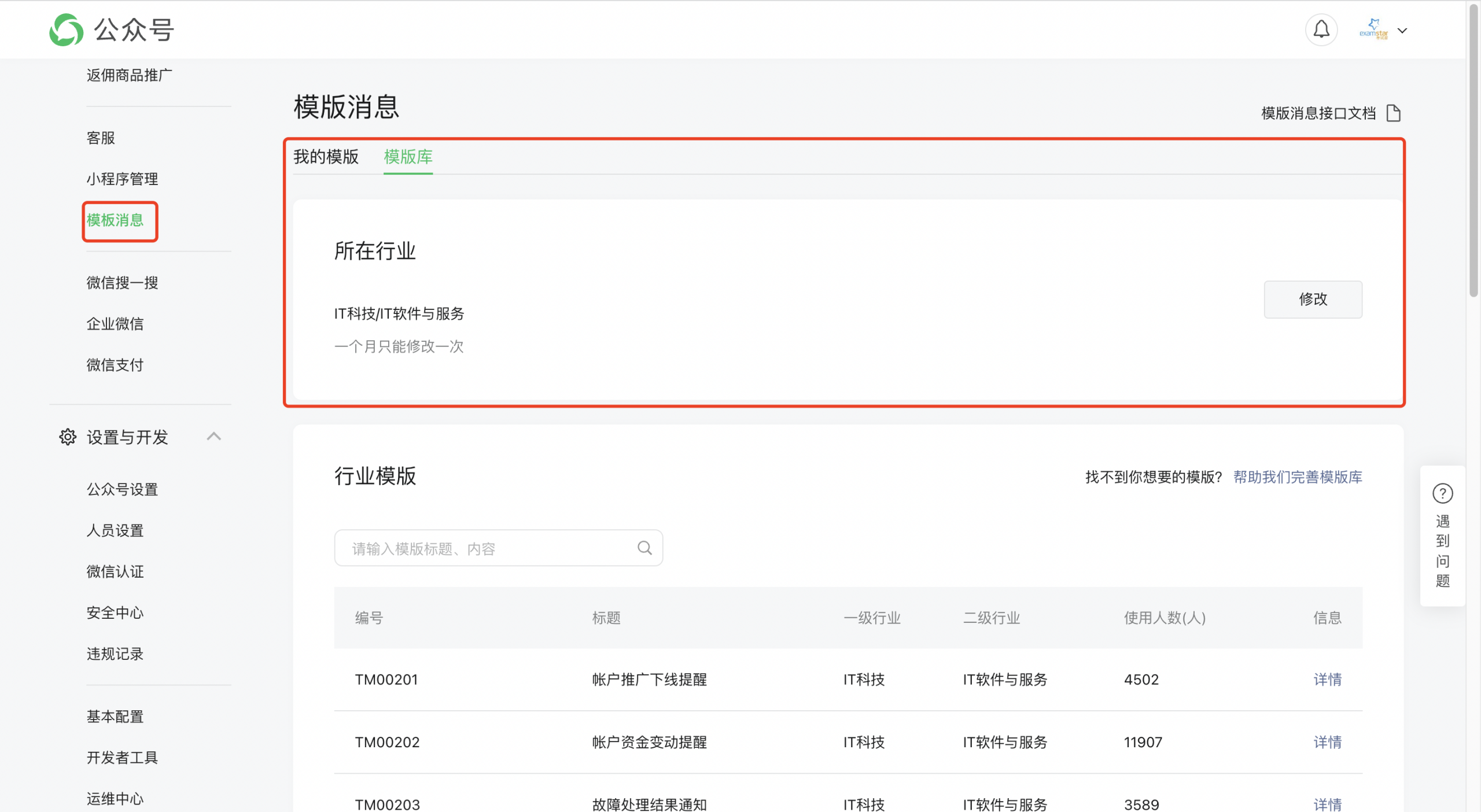Select the 模版库 tab

(x=408, y=157)
